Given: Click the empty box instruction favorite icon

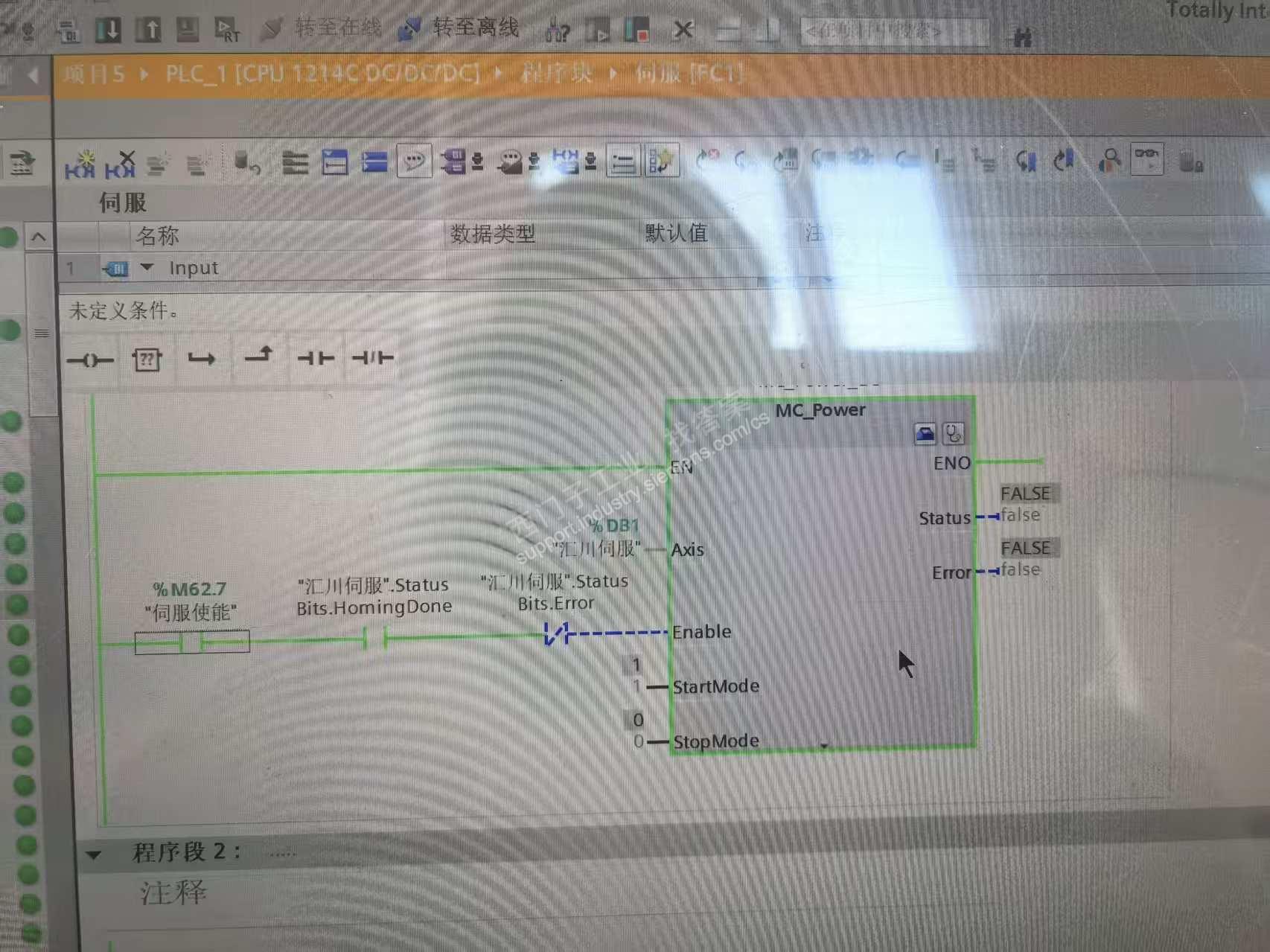Looking at the screenshot, I should pos(147,361).
